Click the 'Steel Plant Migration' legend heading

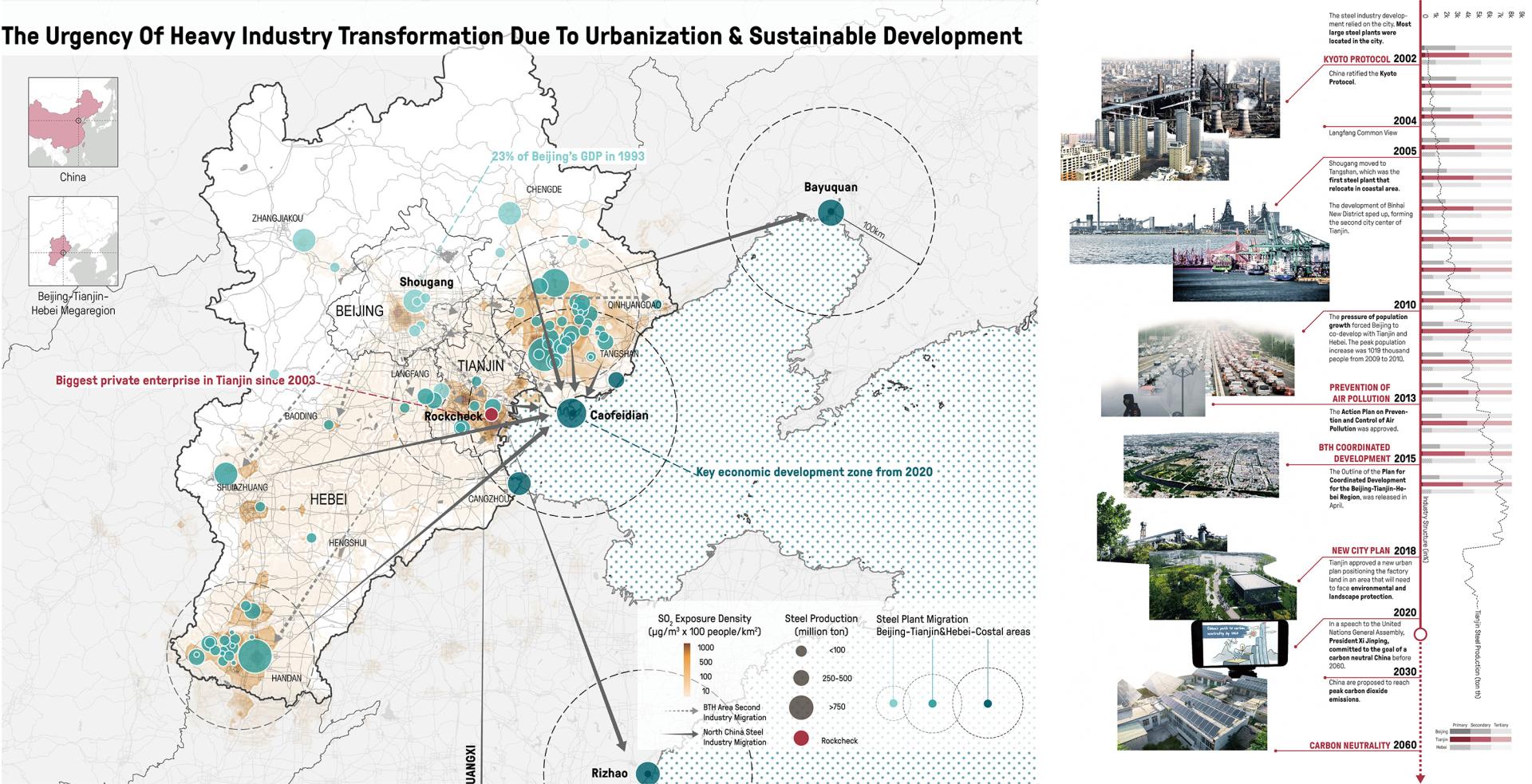click(x=922, y=619)
